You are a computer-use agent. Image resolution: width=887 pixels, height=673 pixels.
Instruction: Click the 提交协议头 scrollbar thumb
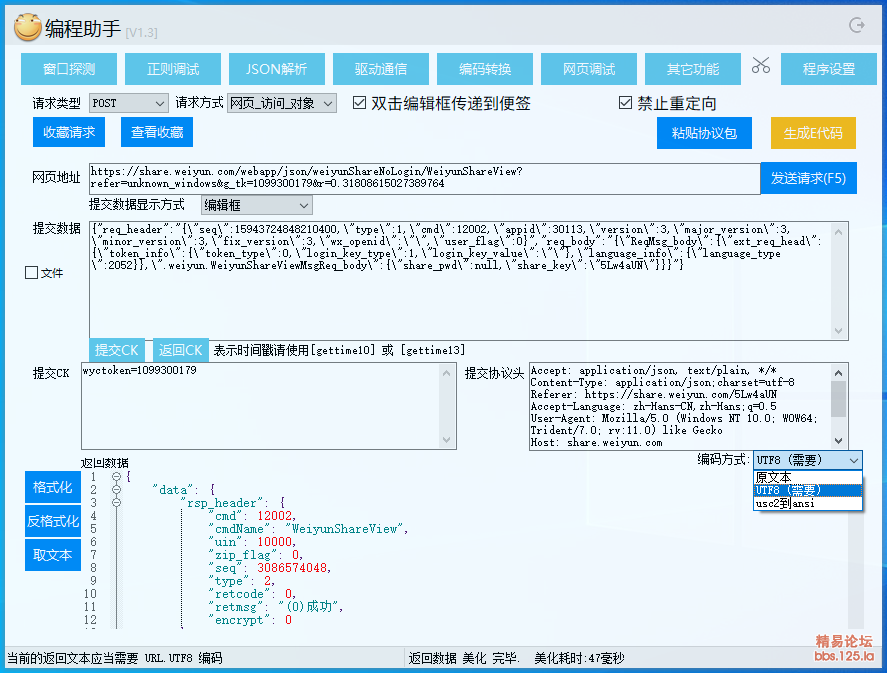pyautogui.click(x=839, y=399)
